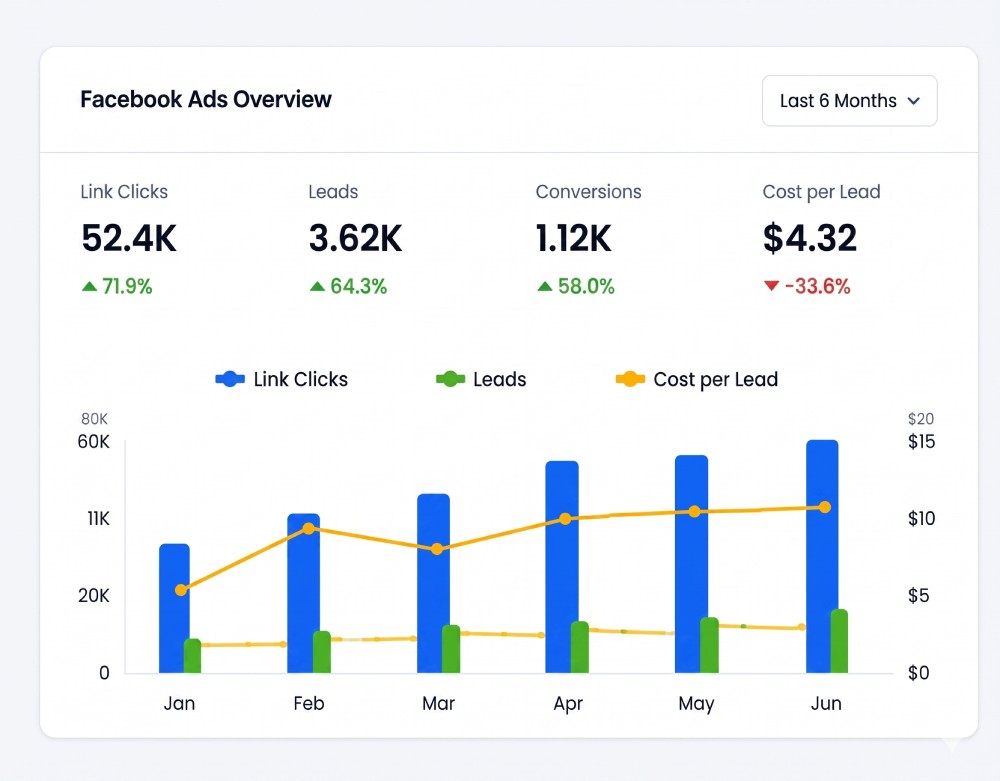Click the Jun axis label

pyautogui.click(x=826, y=704)
